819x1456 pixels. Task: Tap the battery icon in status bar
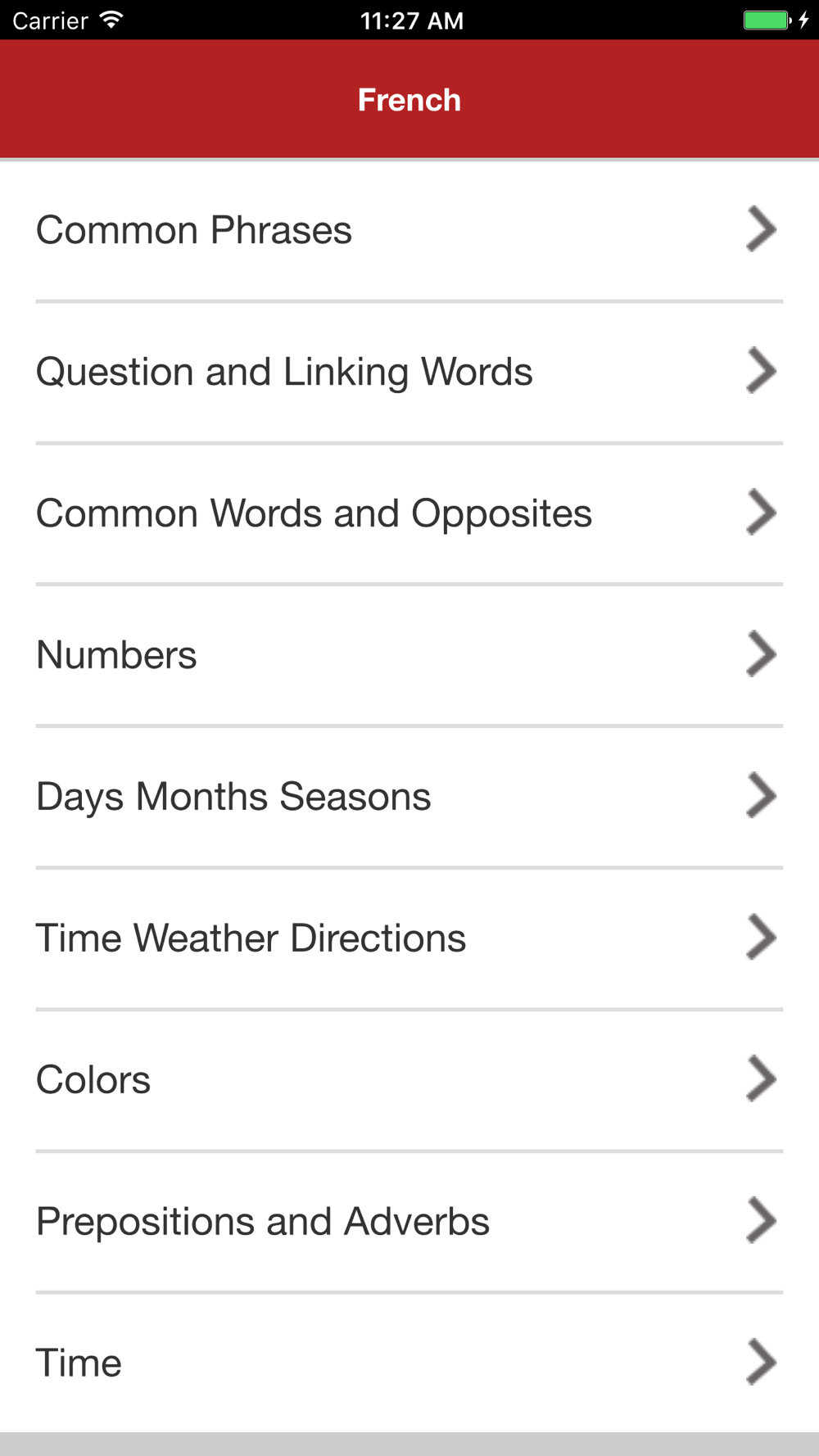(x=767, y=20)
